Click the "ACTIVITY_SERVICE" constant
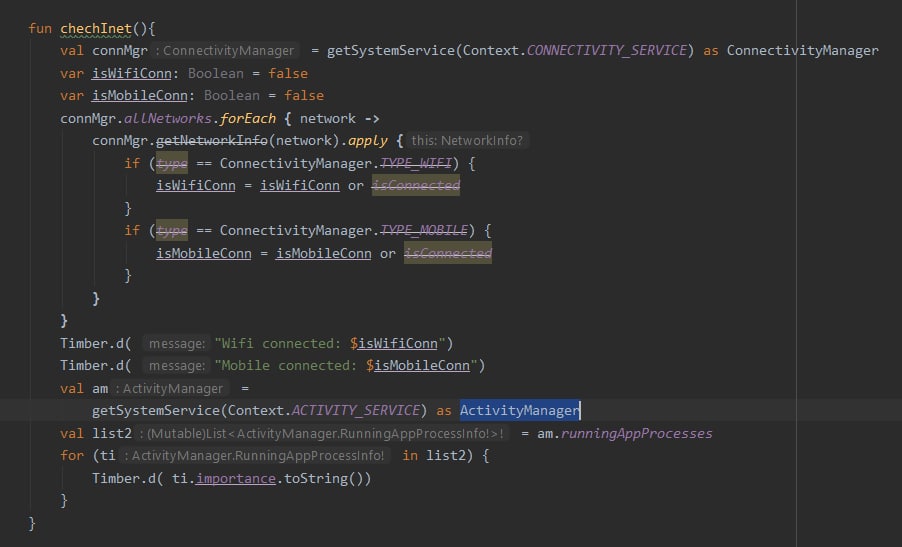This screenshot has height=547, width=902. point(356,411)
